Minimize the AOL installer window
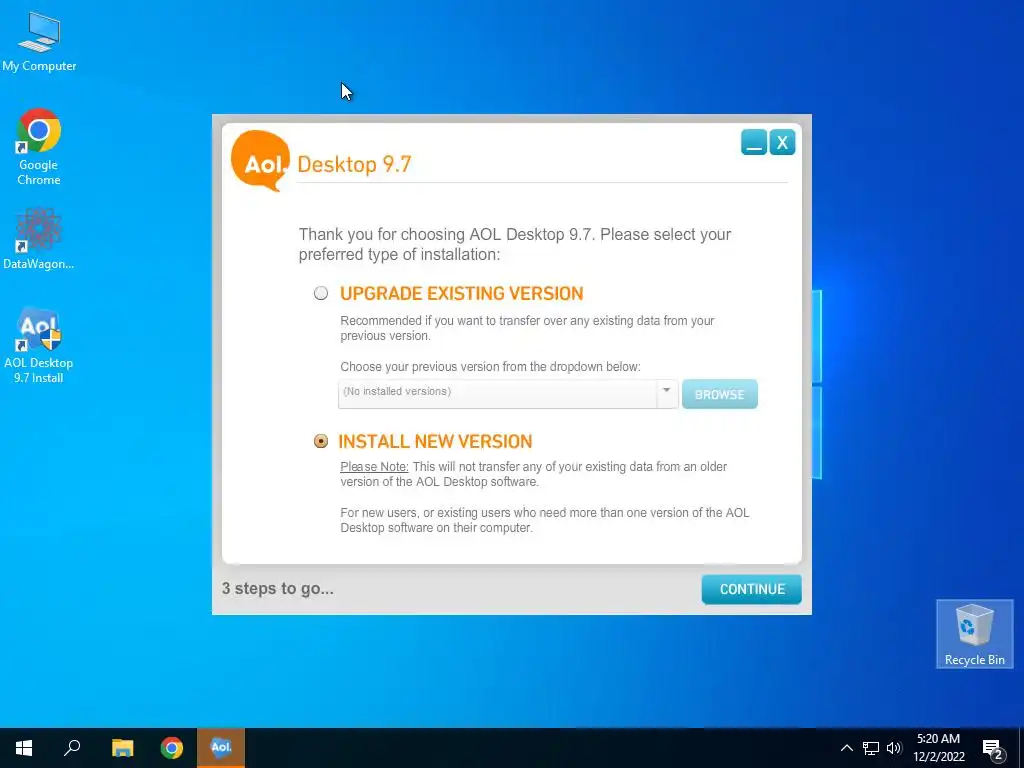This screenshot has height=768, width=1024. point(754,142)
